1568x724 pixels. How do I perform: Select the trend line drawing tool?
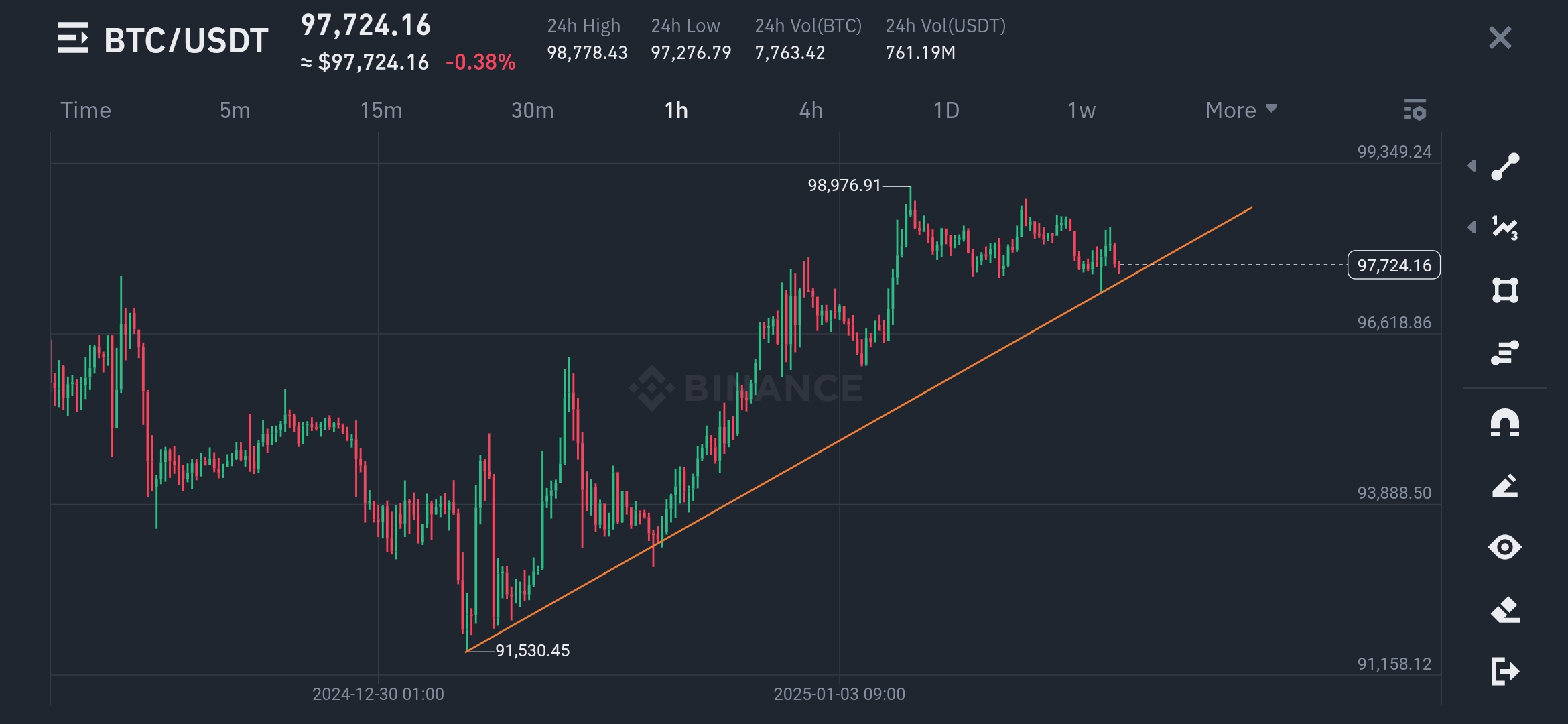click(x=1505, y=167)
